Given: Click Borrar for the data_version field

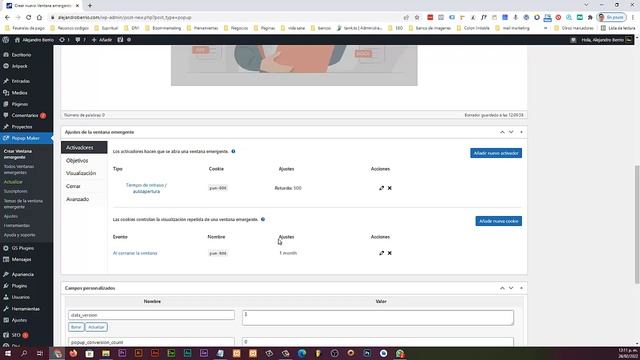Looking at the screenshot, I should [76, 327].
